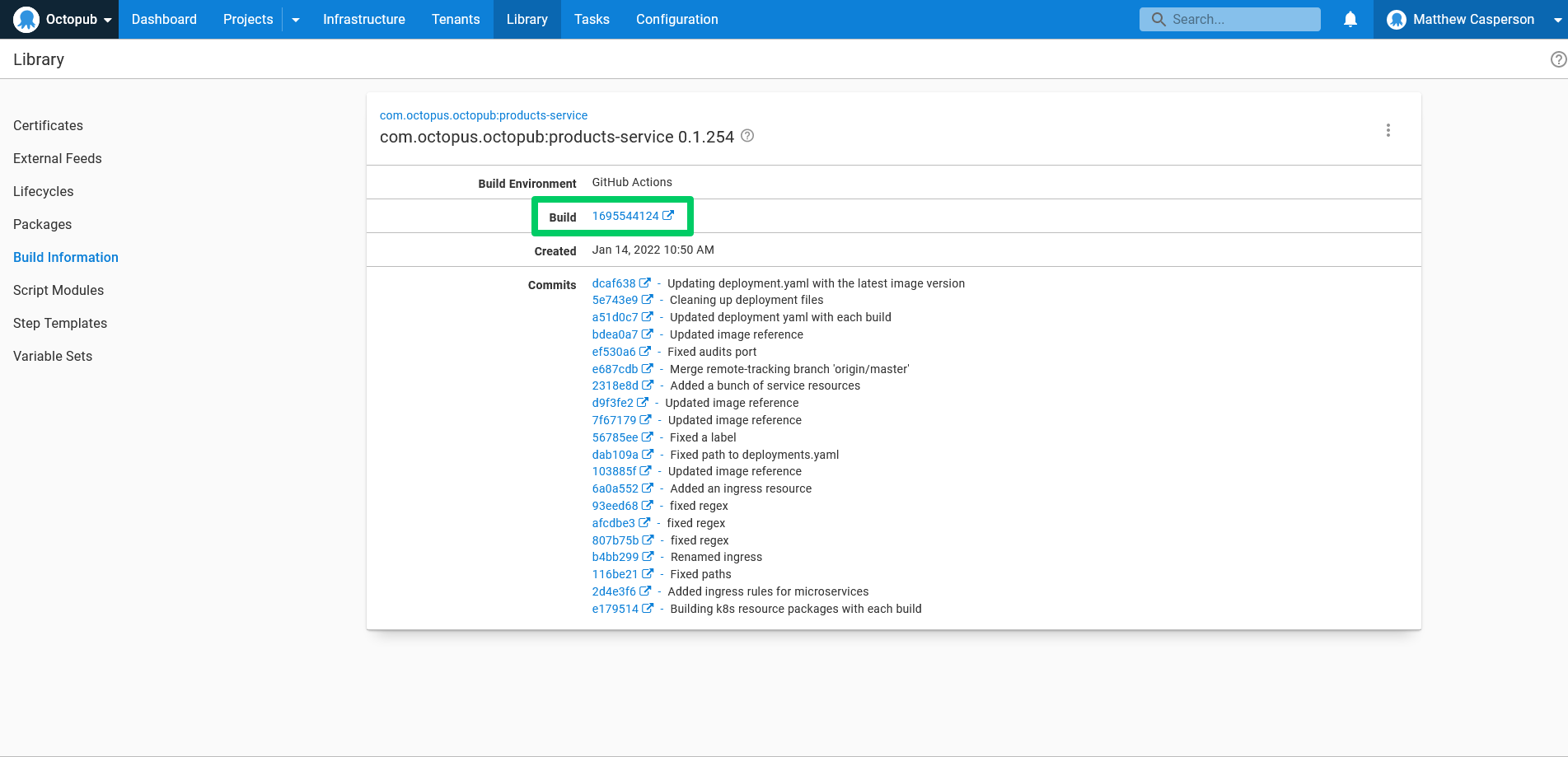
Task: Go to the Dashboard tab
Action: pyautogui.click(x=164, y=19)
